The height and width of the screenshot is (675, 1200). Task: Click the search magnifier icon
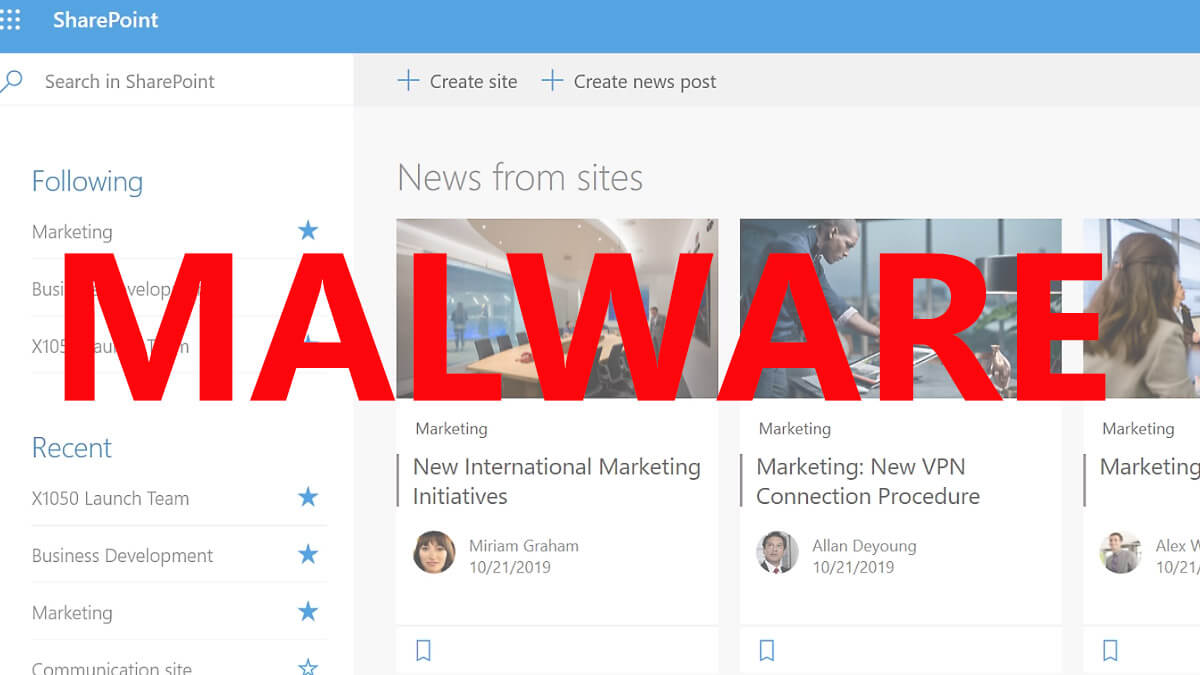pyautogui.click(x=11, y=81)
